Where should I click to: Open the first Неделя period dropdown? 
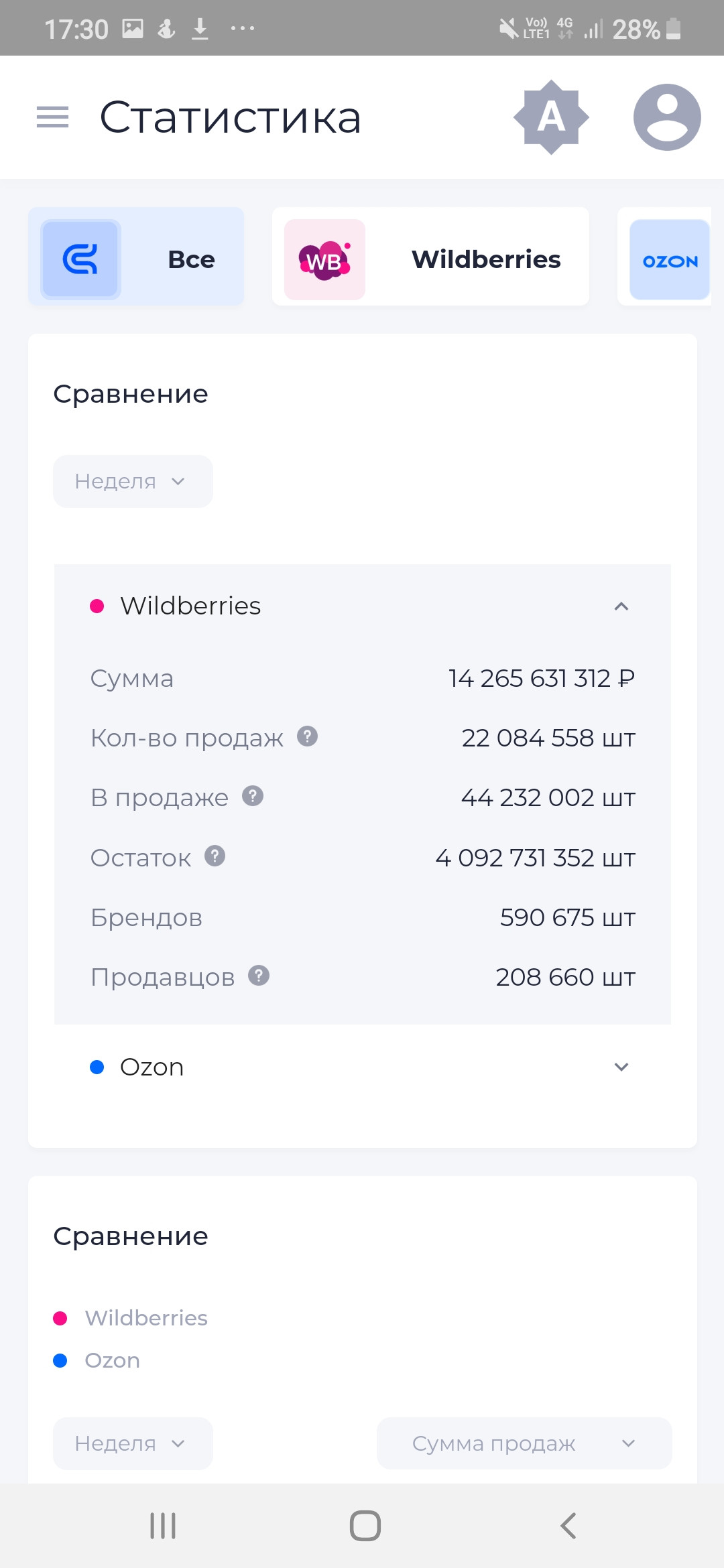[133, 481]
